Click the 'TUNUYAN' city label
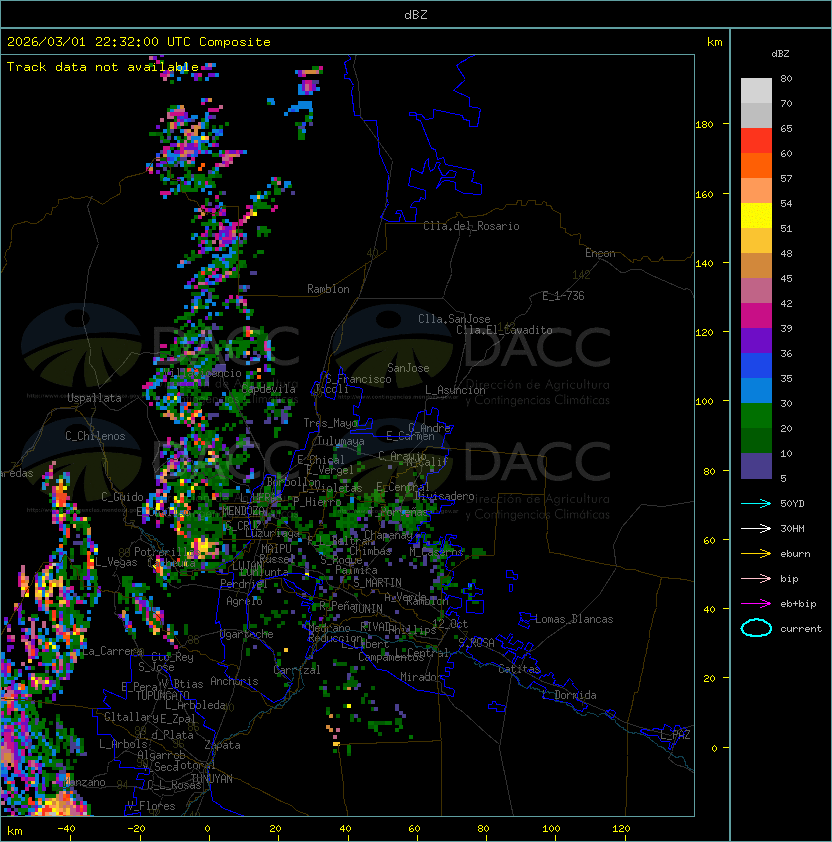 pos(212,779)
